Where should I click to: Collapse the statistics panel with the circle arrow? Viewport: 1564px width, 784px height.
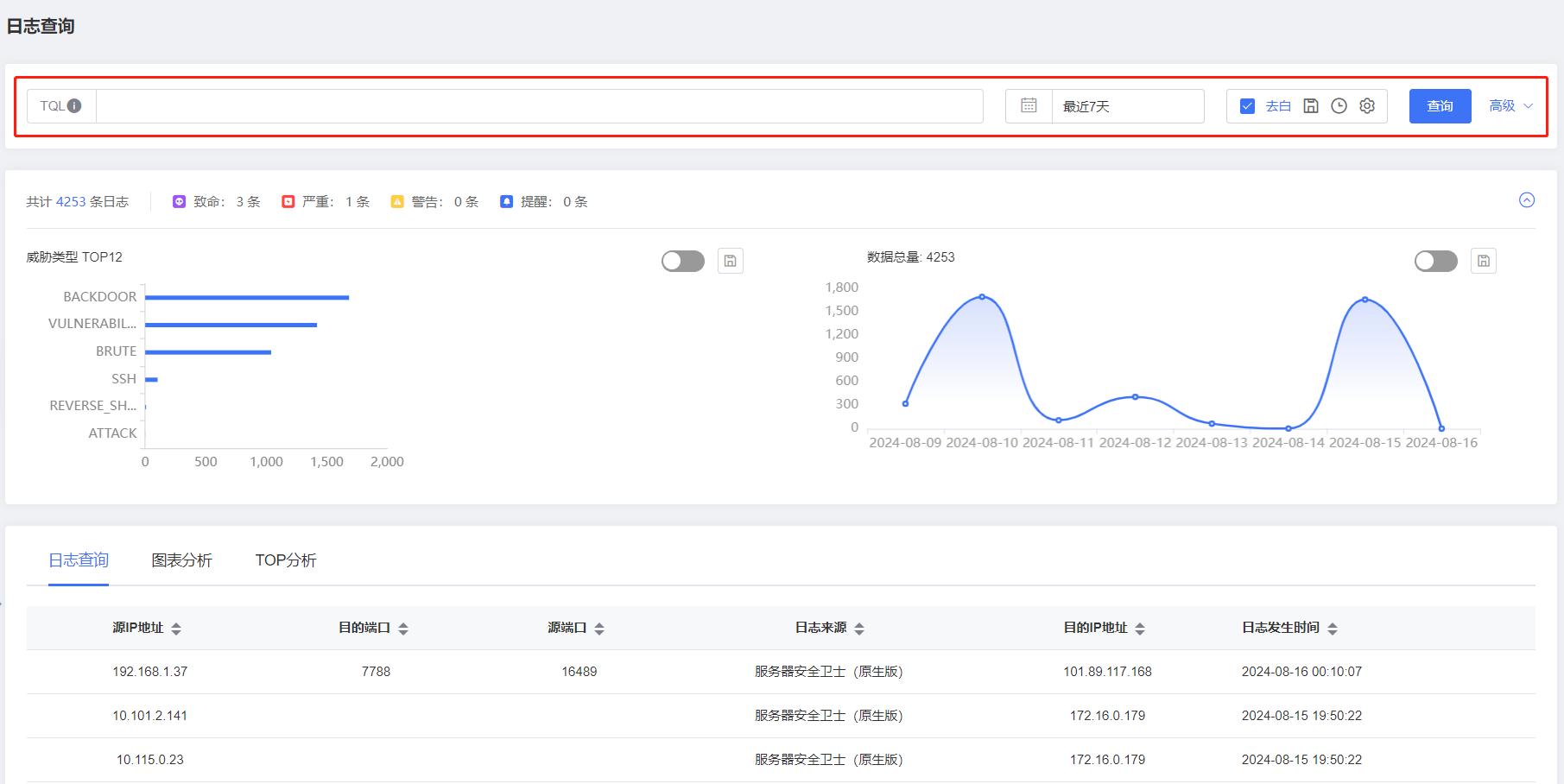coord(1527,200)
